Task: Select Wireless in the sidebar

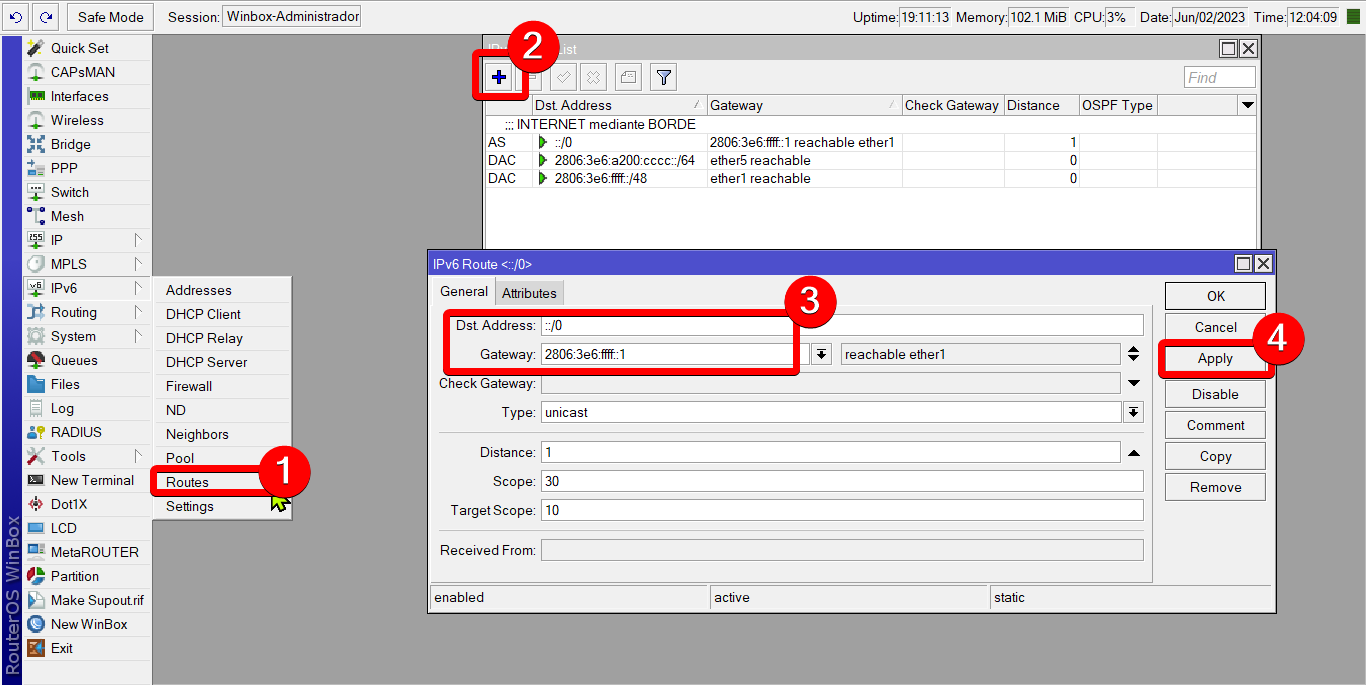Action: tap(75, 120)
